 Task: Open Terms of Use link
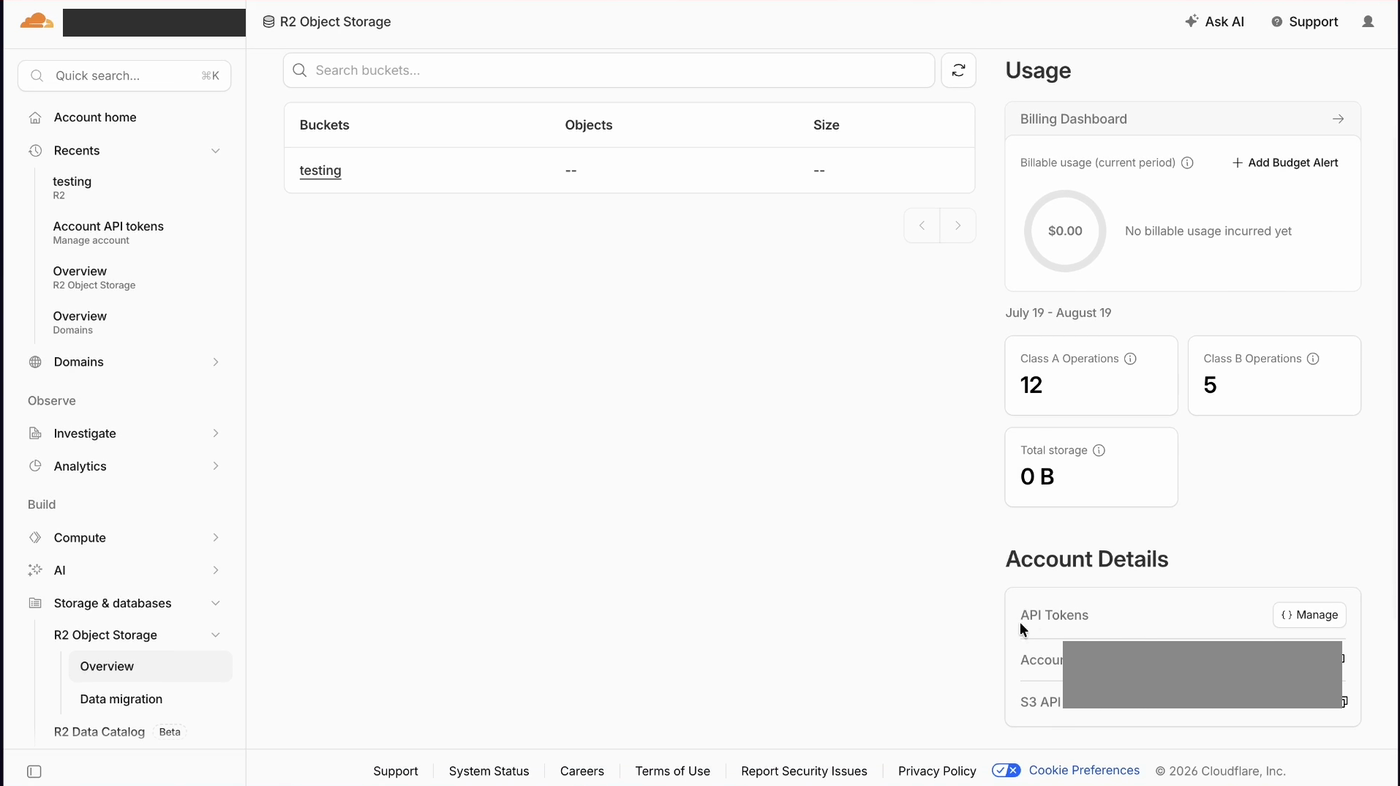coord(672,771)
